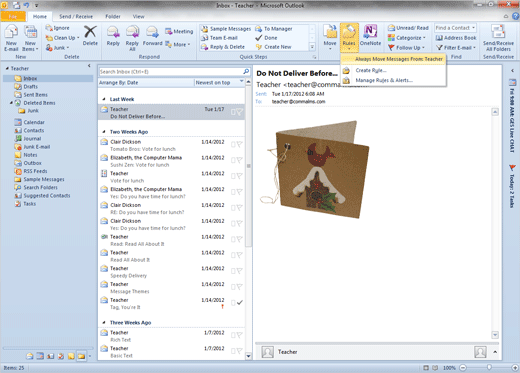This screenshot has width=520, height=373.
Task: Click the search magnifier in Search Inbox
Action: click(x=246, y=71)
